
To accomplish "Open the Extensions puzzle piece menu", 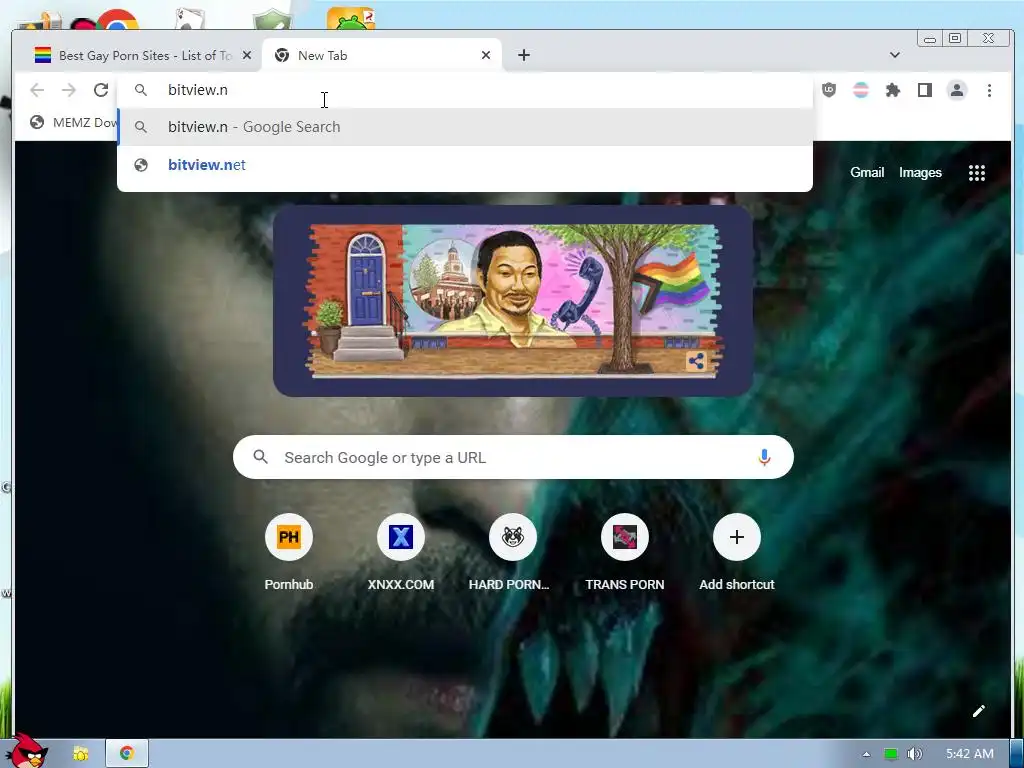I will click(x=893, y=90).
